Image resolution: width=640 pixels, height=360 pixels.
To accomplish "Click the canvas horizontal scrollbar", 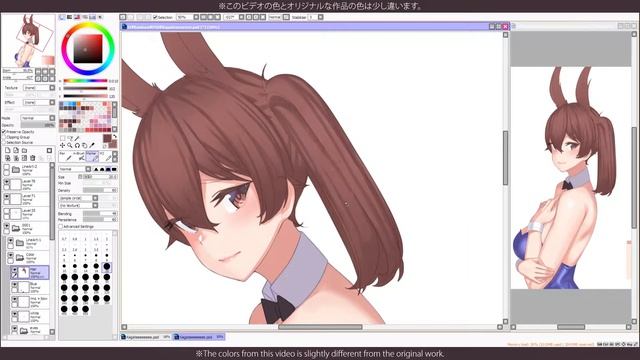I will click(x=320, y=327).
